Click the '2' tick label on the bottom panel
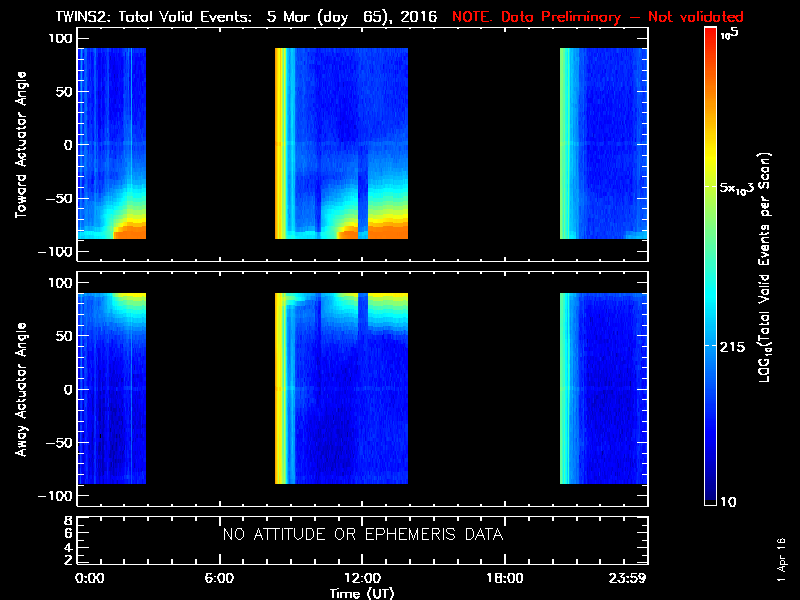 pyautogui.click(x=68, y=560)
